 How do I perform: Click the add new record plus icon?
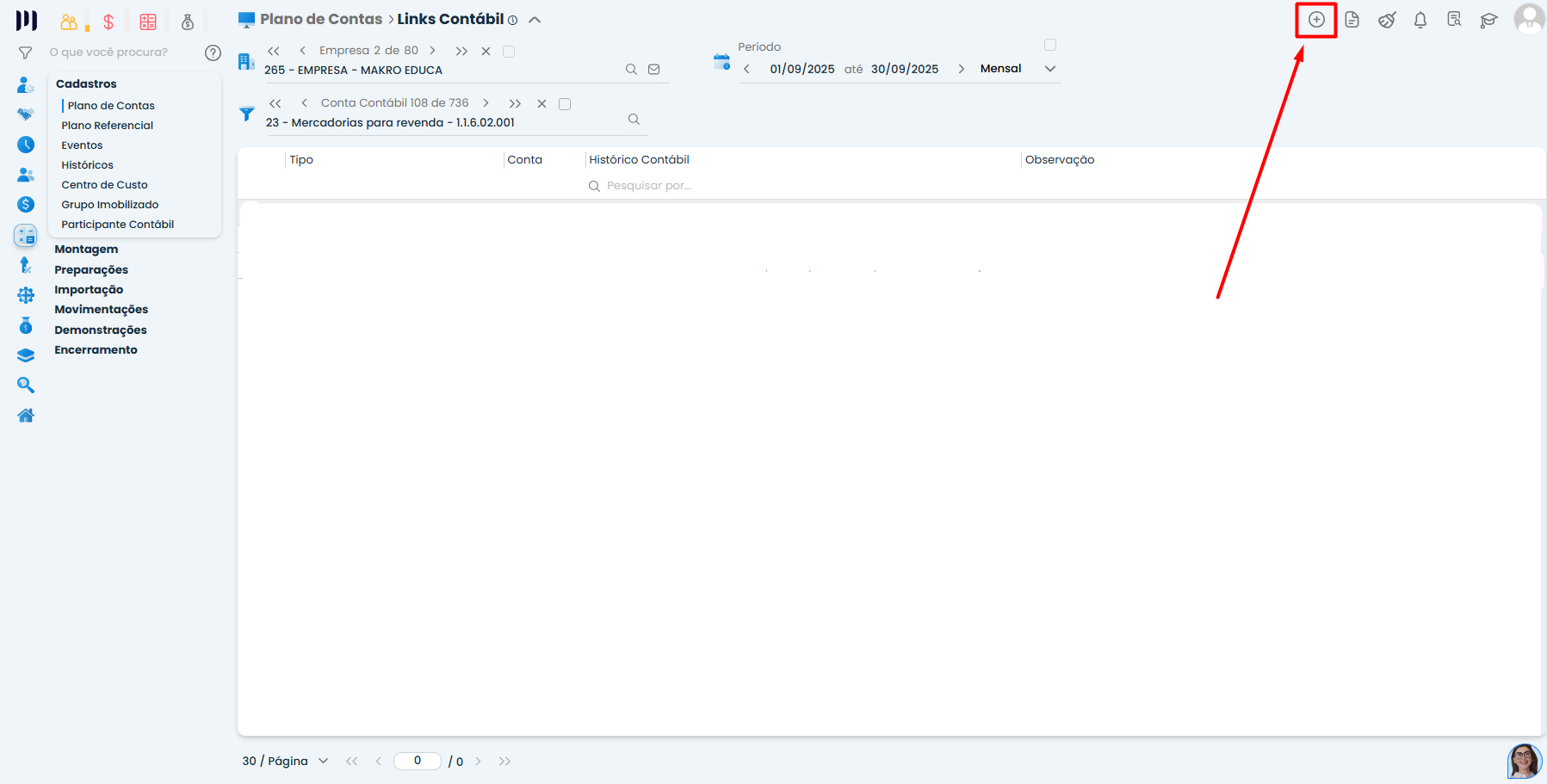[1316, 20]
